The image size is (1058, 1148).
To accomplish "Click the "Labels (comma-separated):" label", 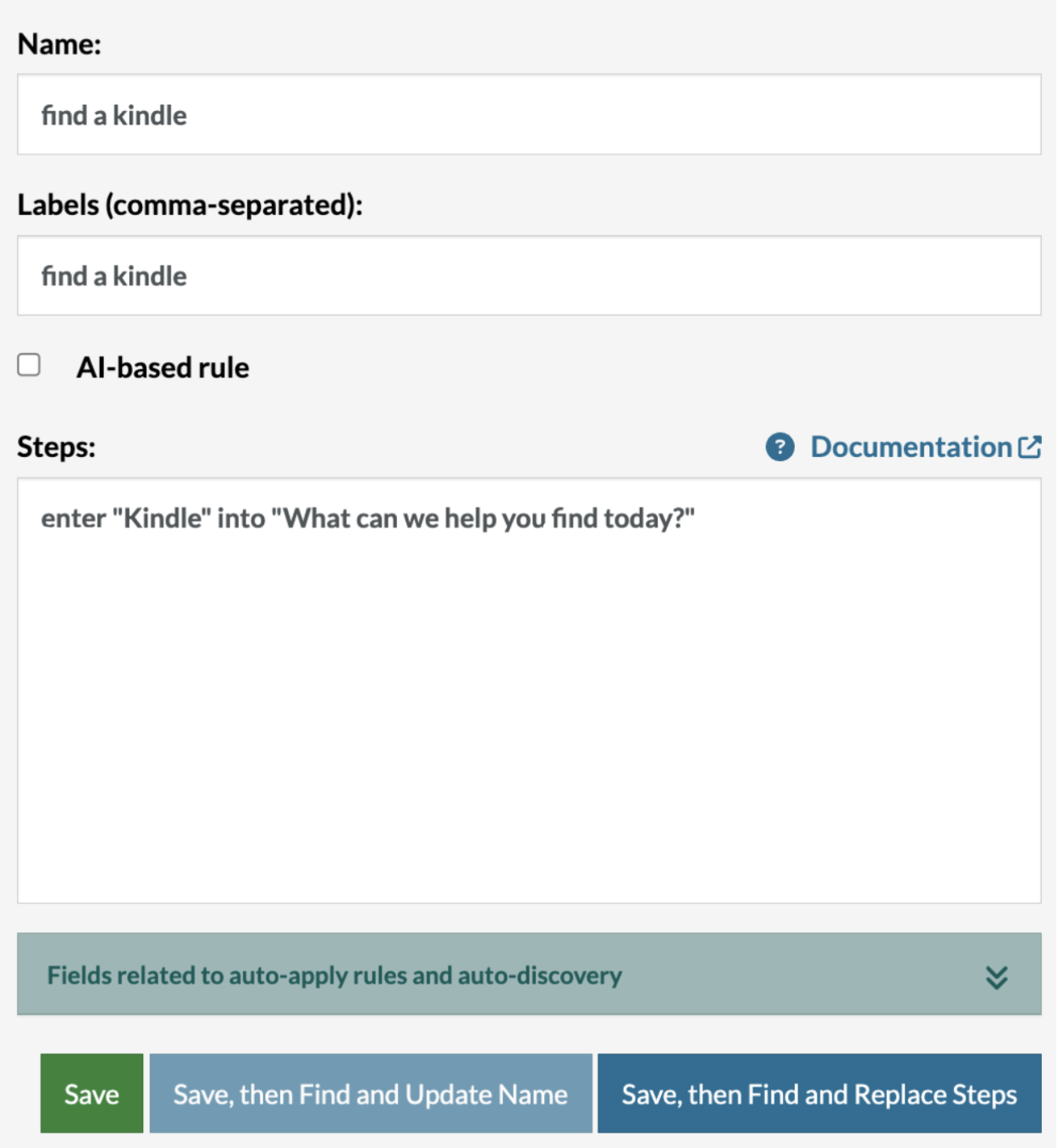I will click(x=190, y=205).
